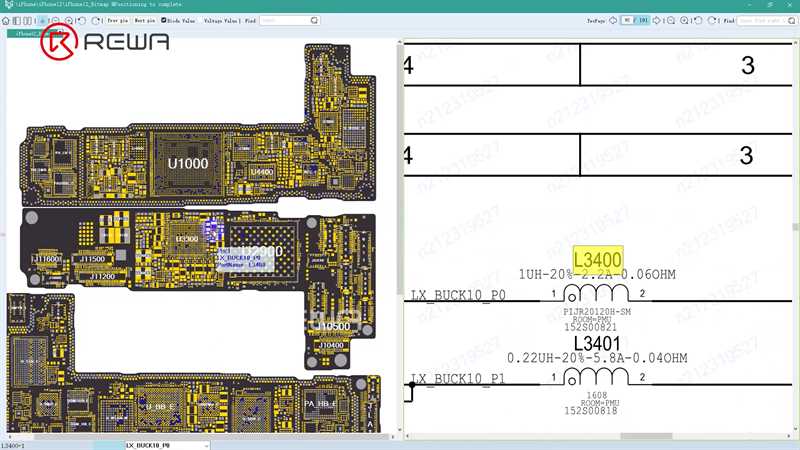Rotate the schematic clockwise

click(712, 20)
